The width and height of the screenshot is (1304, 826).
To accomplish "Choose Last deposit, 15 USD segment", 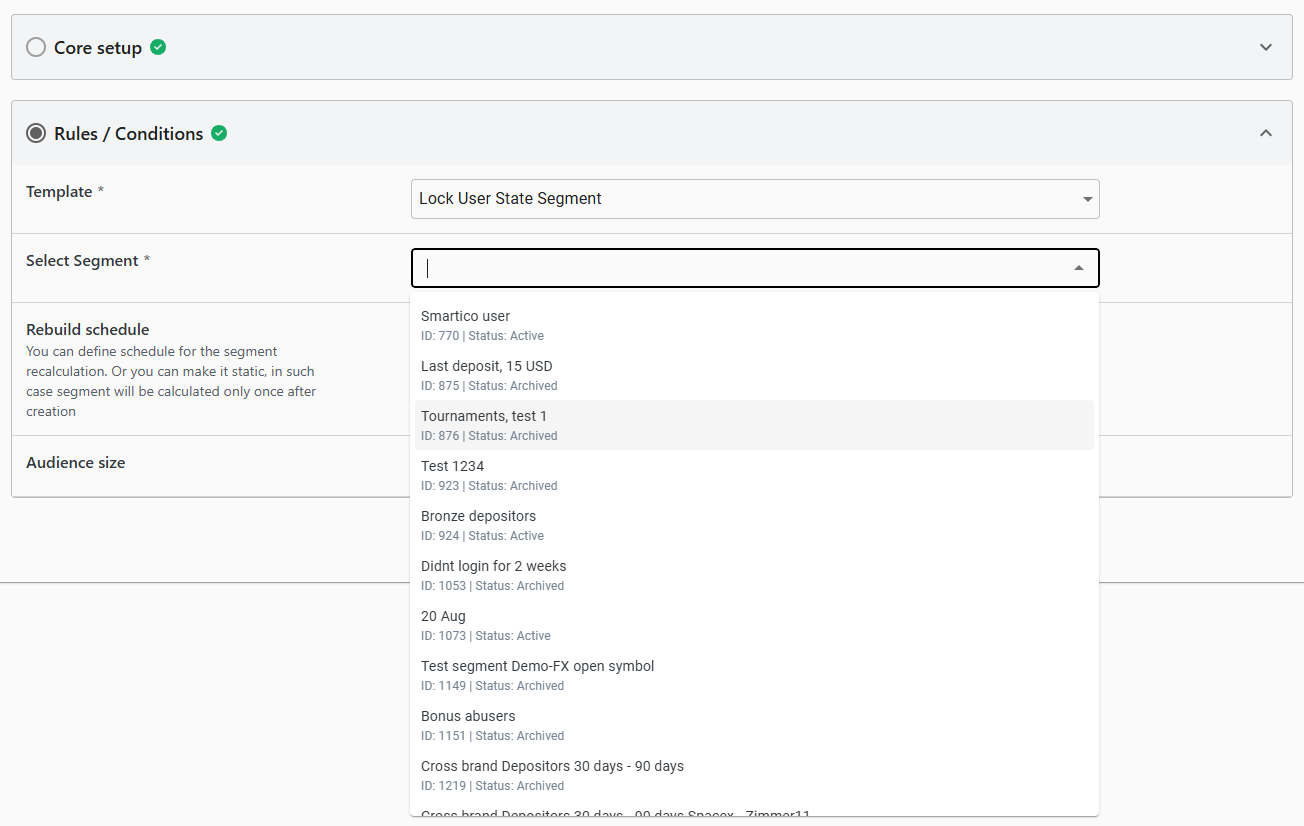I will pyautogui.click(x=754, y=375).
